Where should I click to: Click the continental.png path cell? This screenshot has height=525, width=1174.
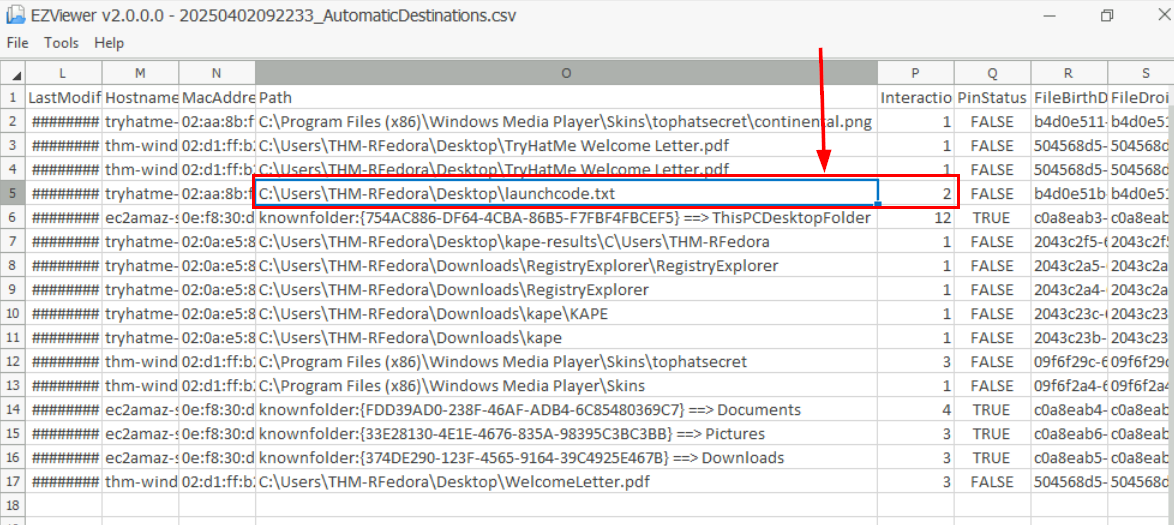tap(566, 122)
